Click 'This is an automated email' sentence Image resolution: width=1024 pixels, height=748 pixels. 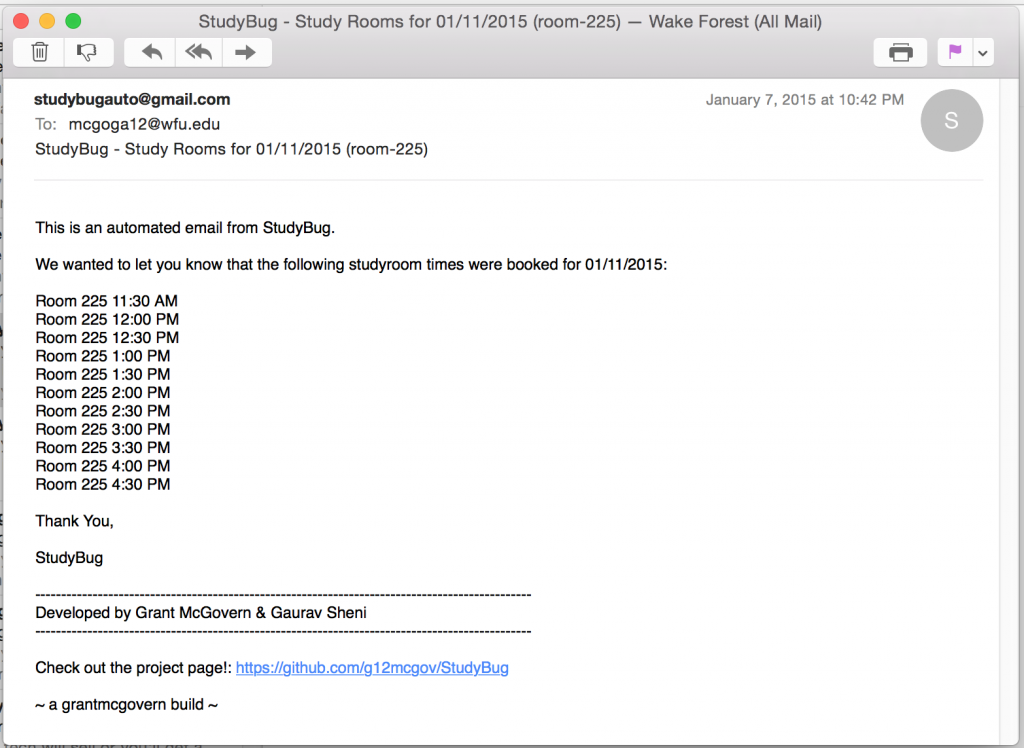click(x=185, y=228)
